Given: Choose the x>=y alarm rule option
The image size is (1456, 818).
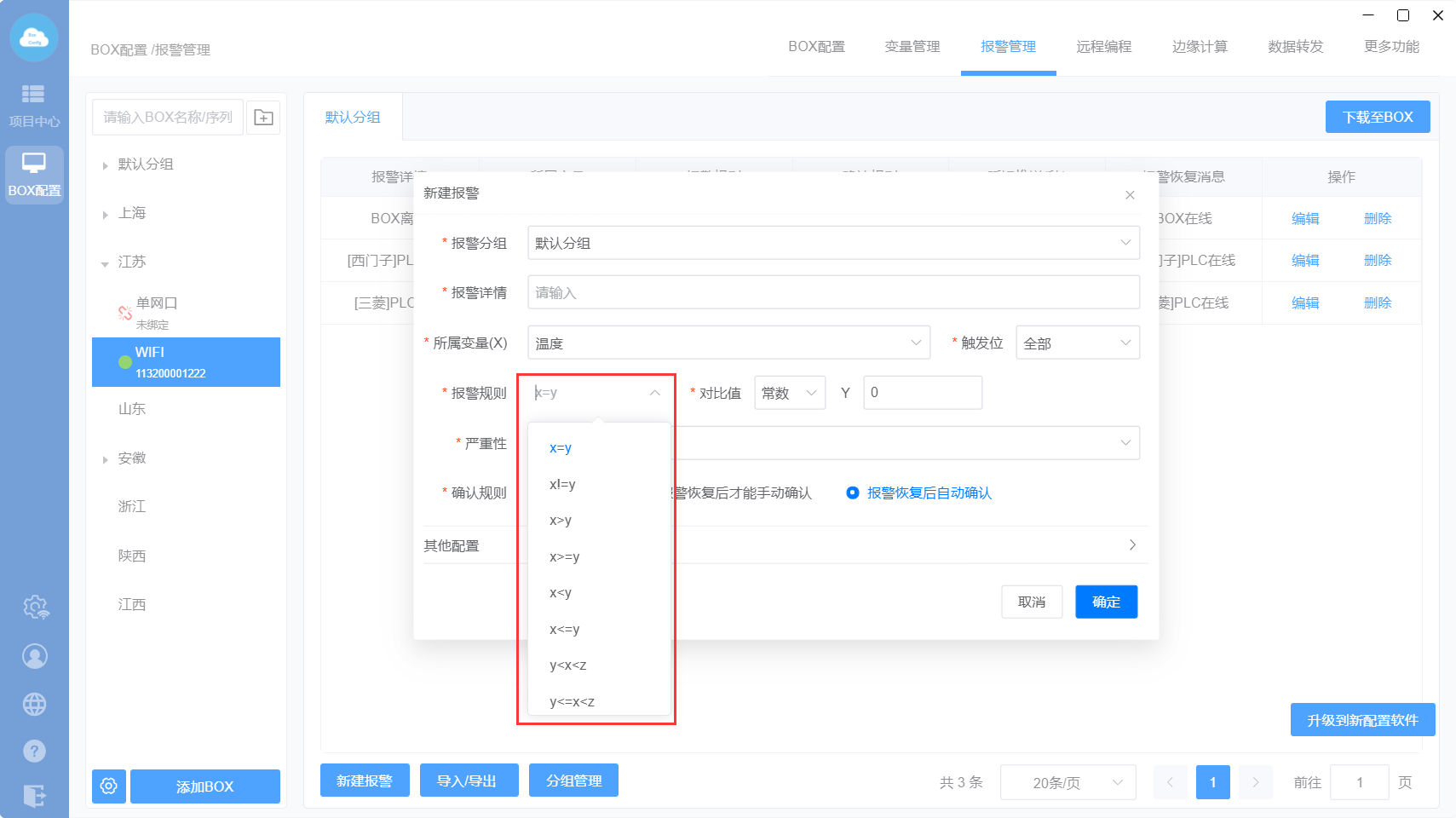Looking at the screenshot, I should (x=564, y=556).
